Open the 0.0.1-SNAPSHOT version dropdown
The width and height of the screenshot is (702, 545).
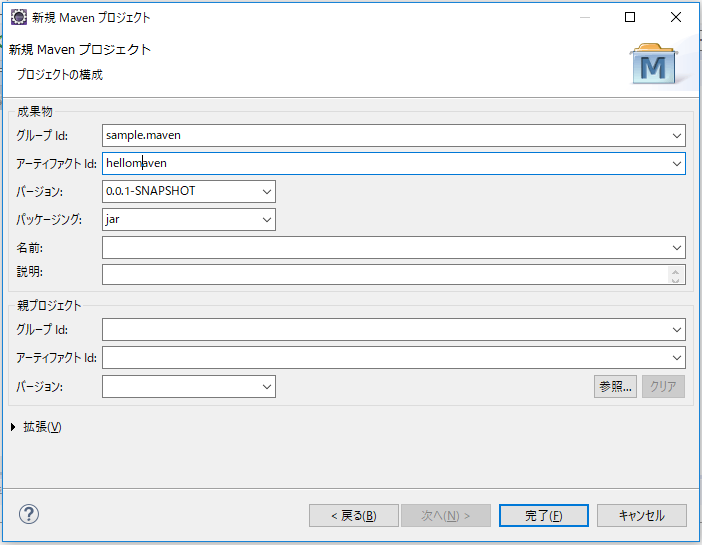(267, 192)
